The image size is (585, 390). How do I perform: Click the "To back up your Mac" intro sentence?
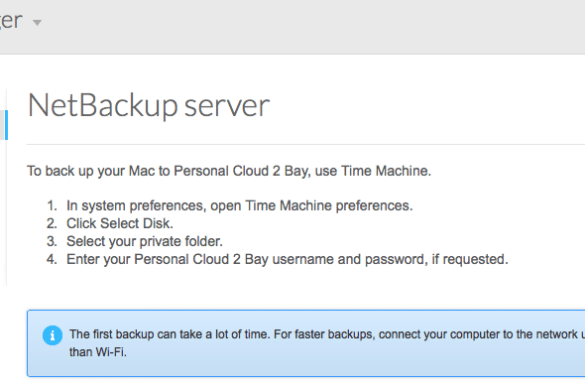229,171
